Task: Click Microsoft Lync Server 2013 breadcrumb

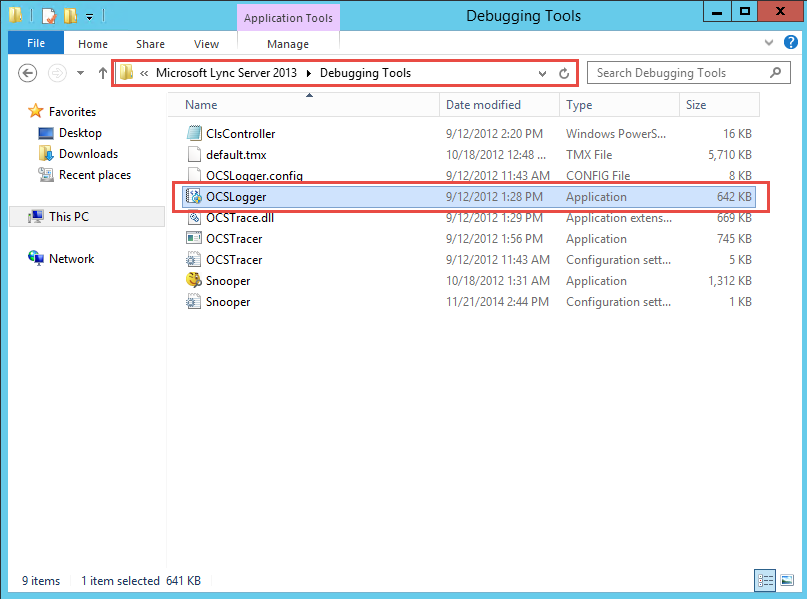Action: coord(226,73)
